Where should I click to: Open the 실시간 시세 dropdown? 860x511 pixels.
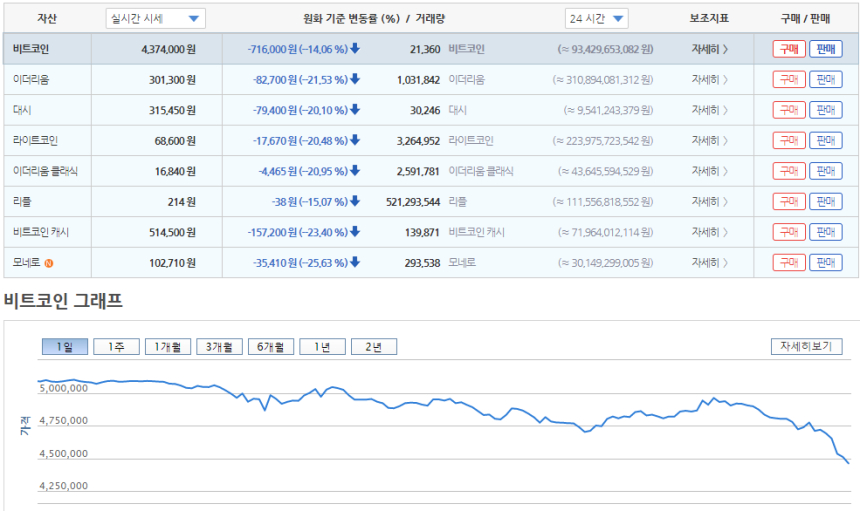tap(155, 19)
